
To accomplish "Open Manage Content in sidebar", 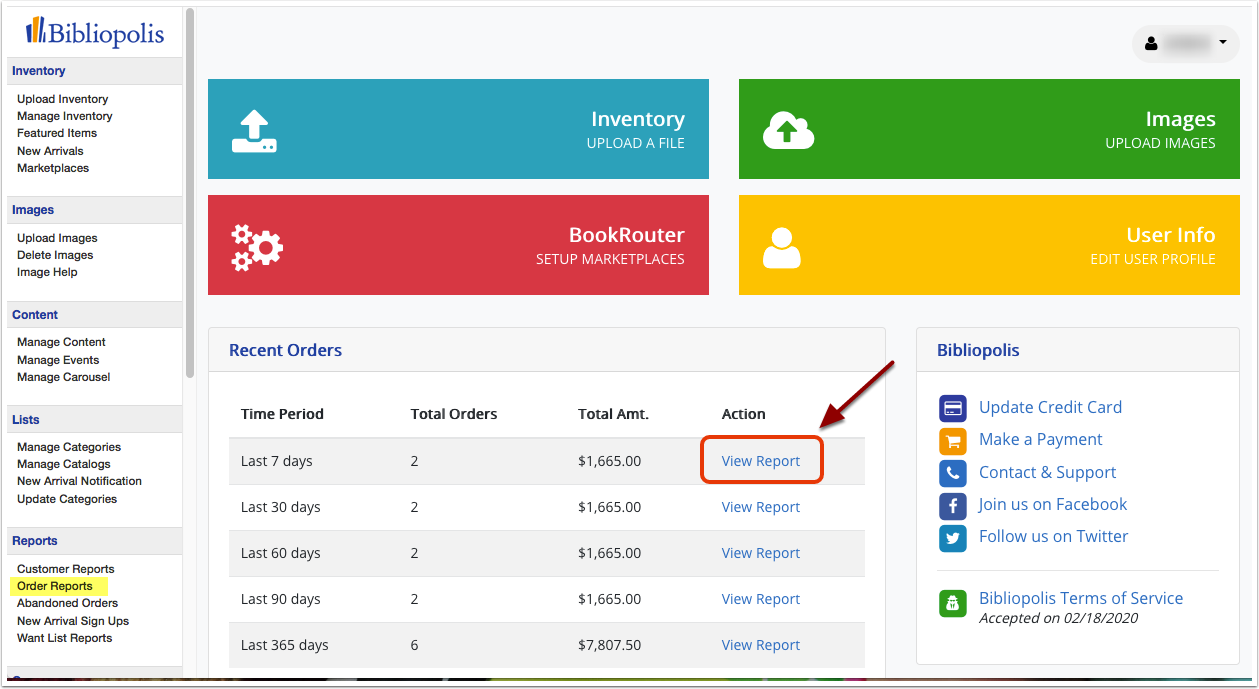I will (61, 342).
